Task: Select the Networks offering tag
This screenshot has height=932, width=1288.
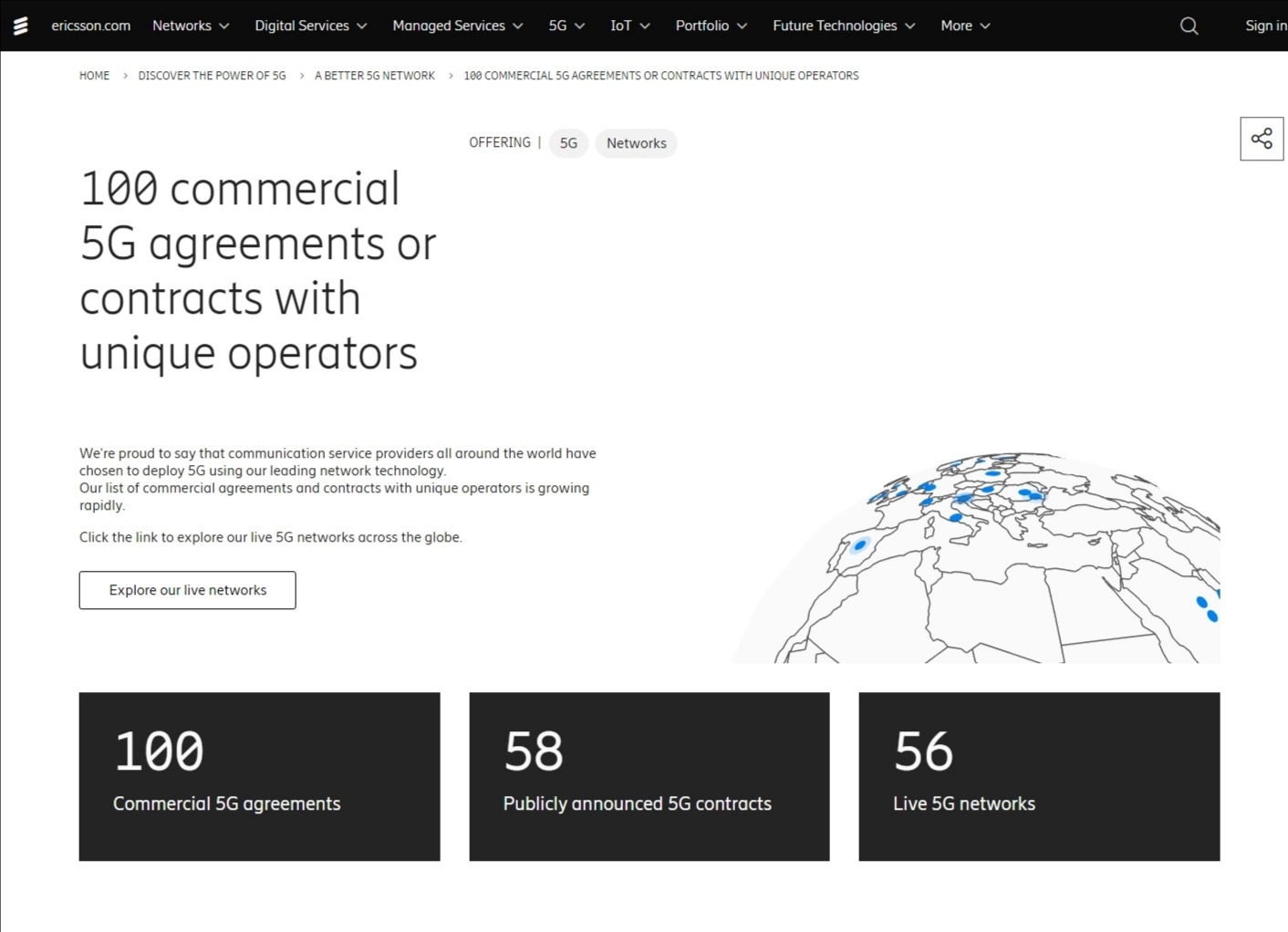Action: [637, 143]
